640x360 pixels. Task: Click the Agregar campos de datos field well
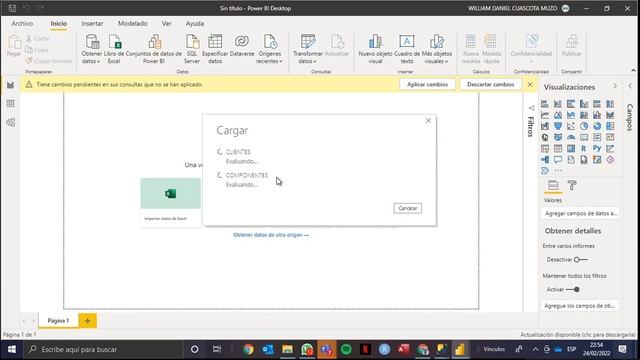tap(580, 213)
